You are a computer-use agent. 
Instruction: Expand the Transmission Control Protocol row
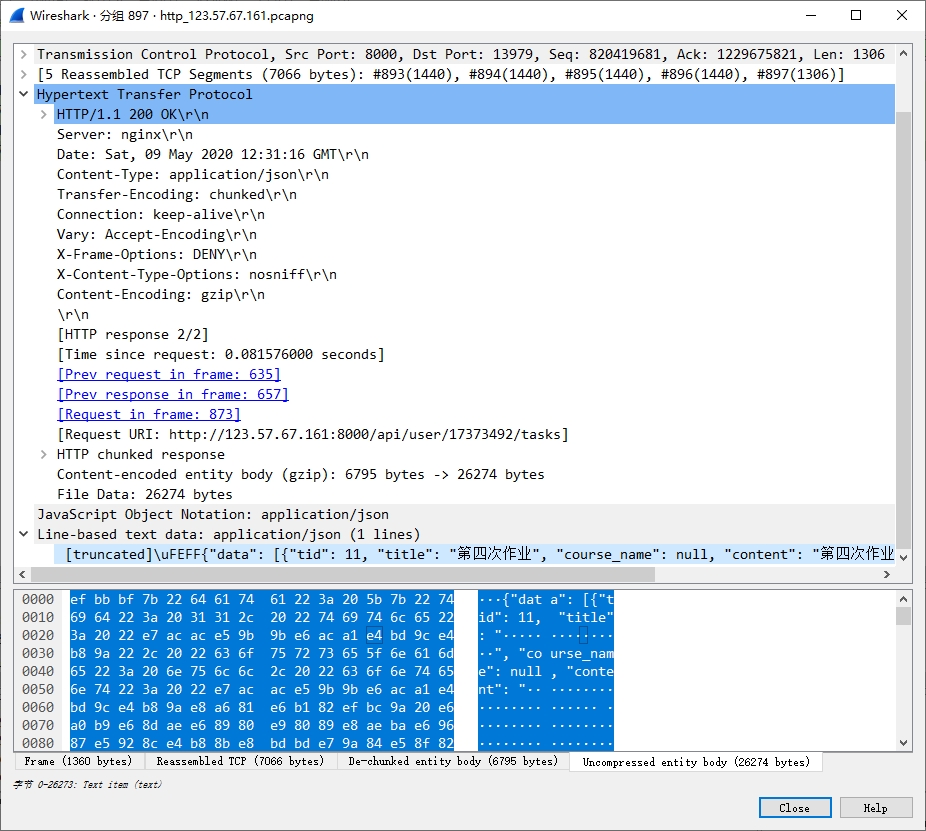point(24,54)
